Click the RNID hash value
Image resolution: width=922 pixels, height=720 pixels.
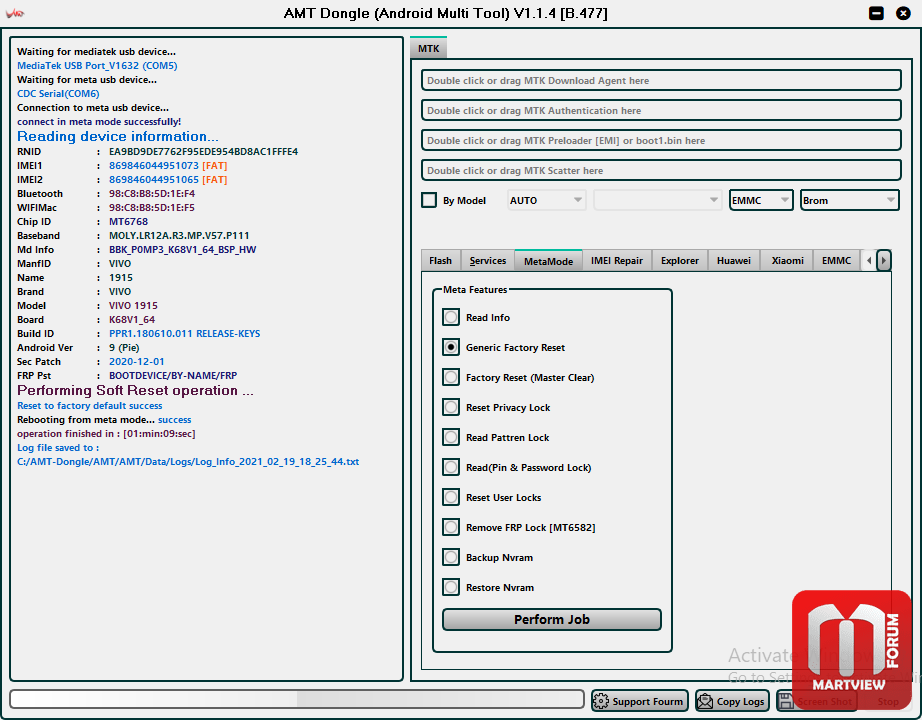pyautogui.click(x=203, y=152)
